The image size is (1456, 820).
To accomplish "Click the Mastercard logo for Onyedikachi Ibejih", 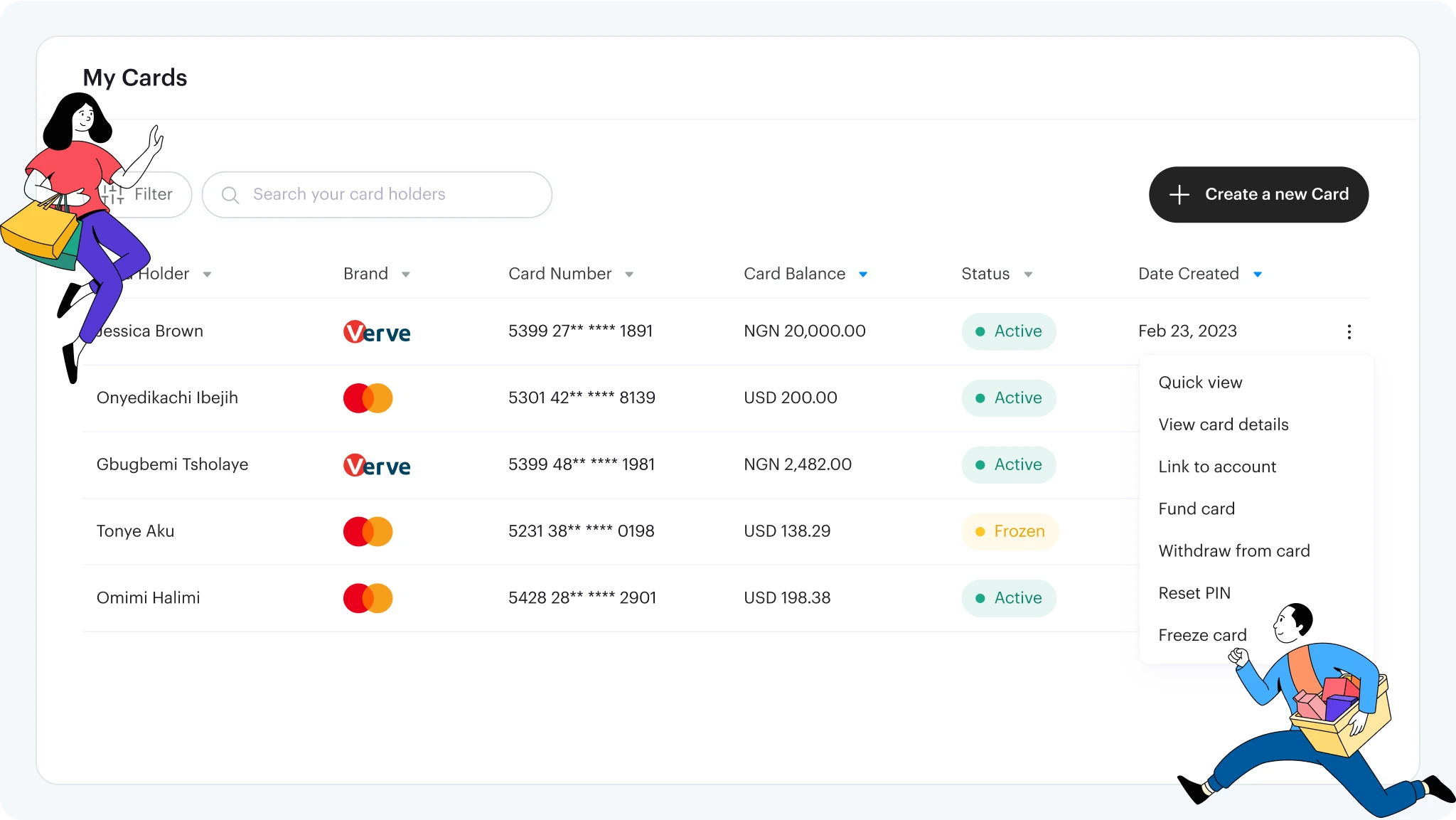I will pos(368,398).
